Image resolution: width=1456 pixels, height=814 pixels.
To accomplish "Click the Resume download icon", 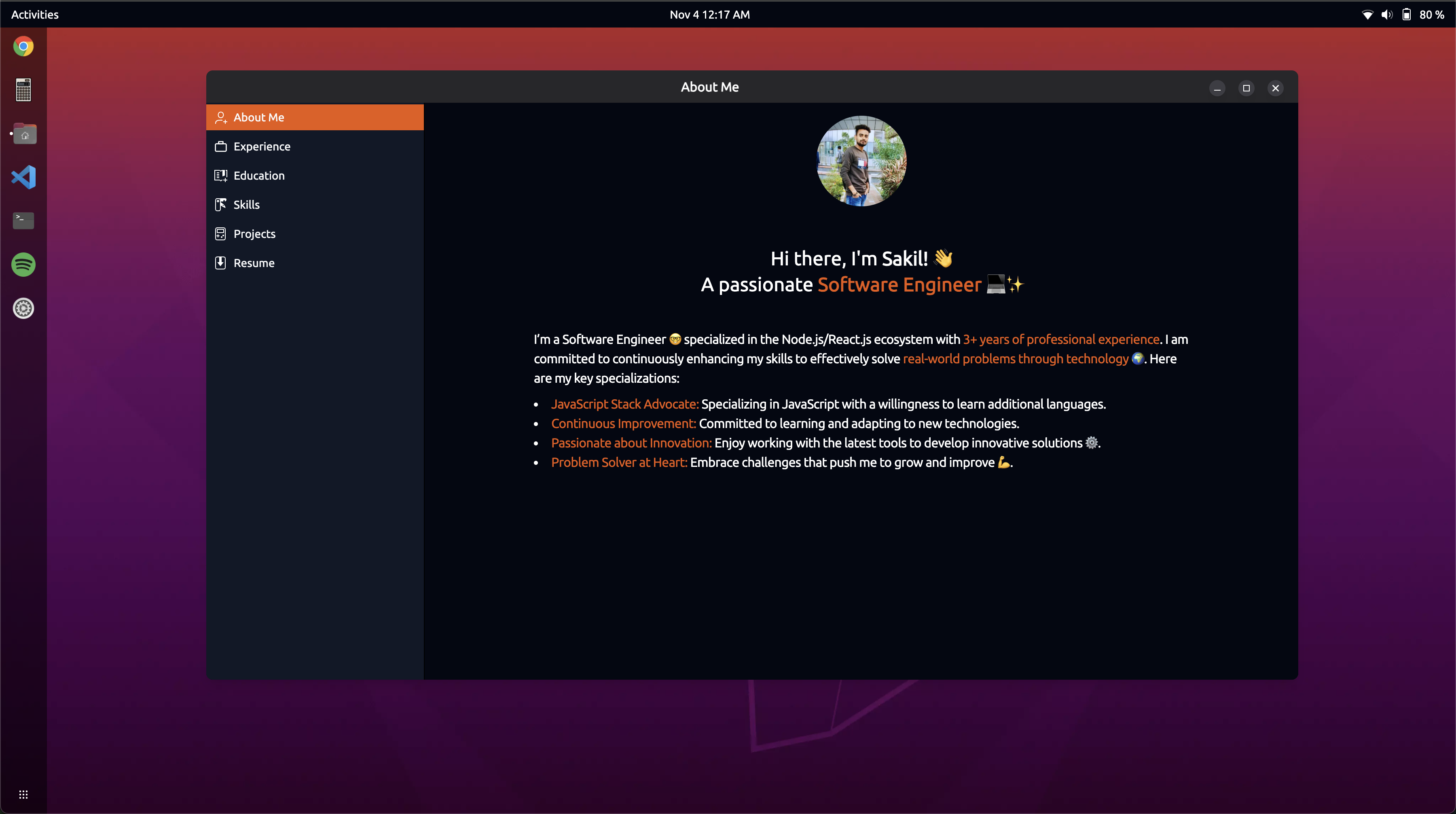I will 221,263.
